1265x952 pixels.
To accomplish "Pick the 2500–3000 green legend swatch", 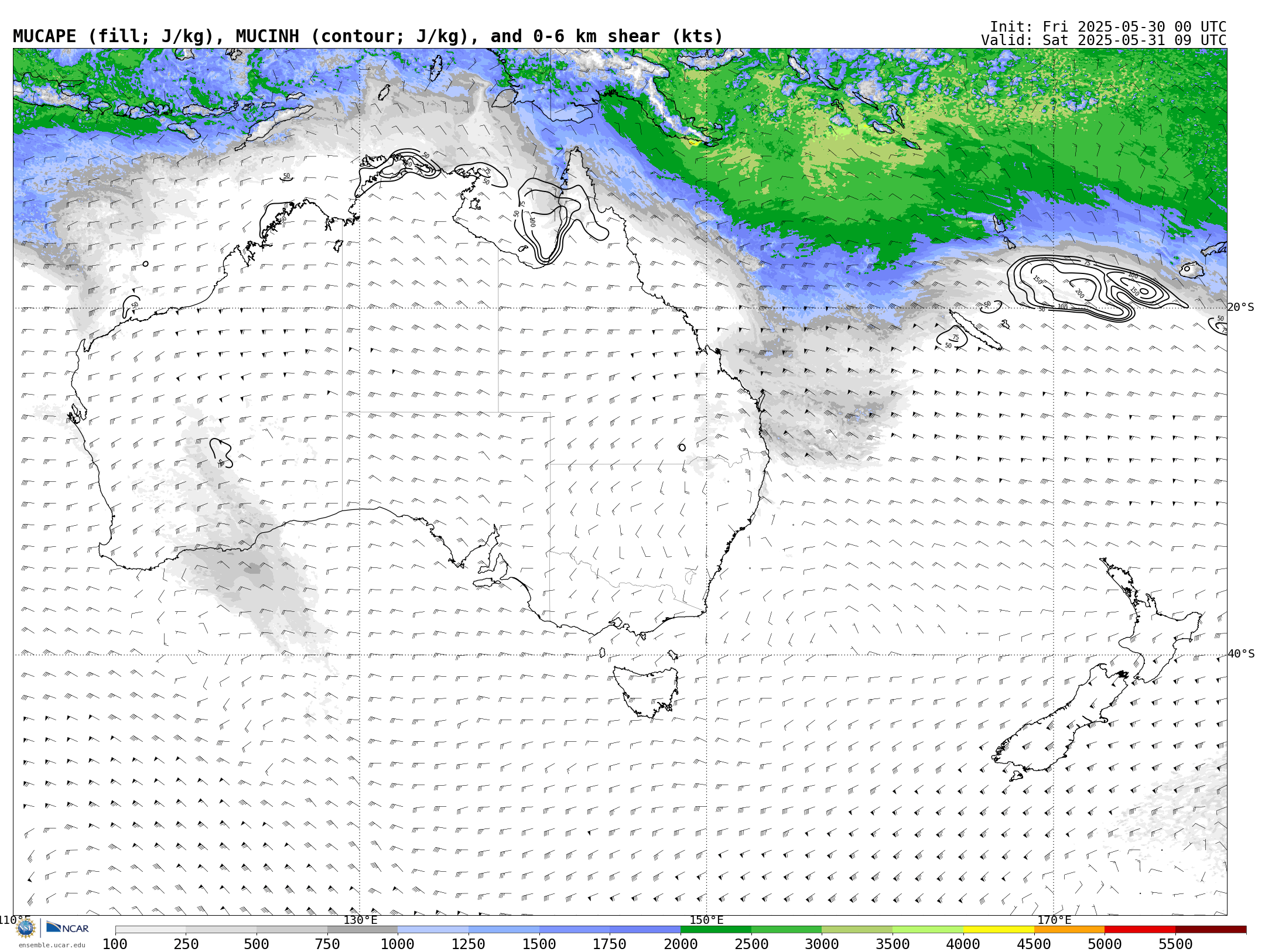I will point(787,930).
